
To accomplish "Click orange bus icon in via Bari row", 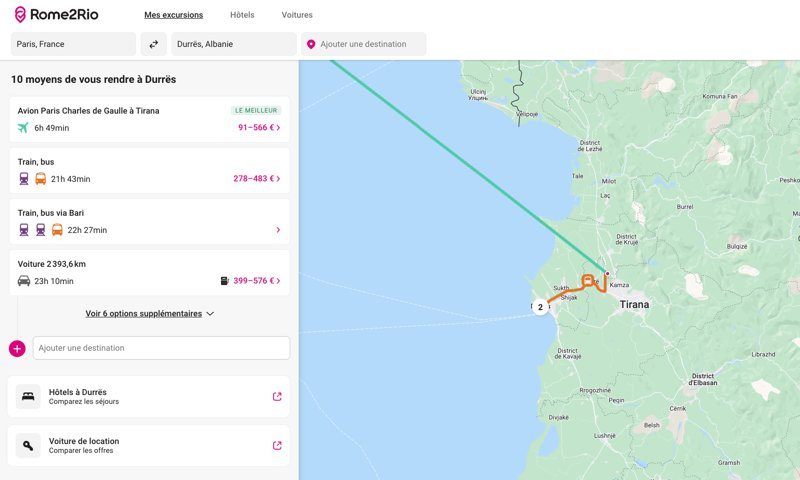I will pos(57,230).
